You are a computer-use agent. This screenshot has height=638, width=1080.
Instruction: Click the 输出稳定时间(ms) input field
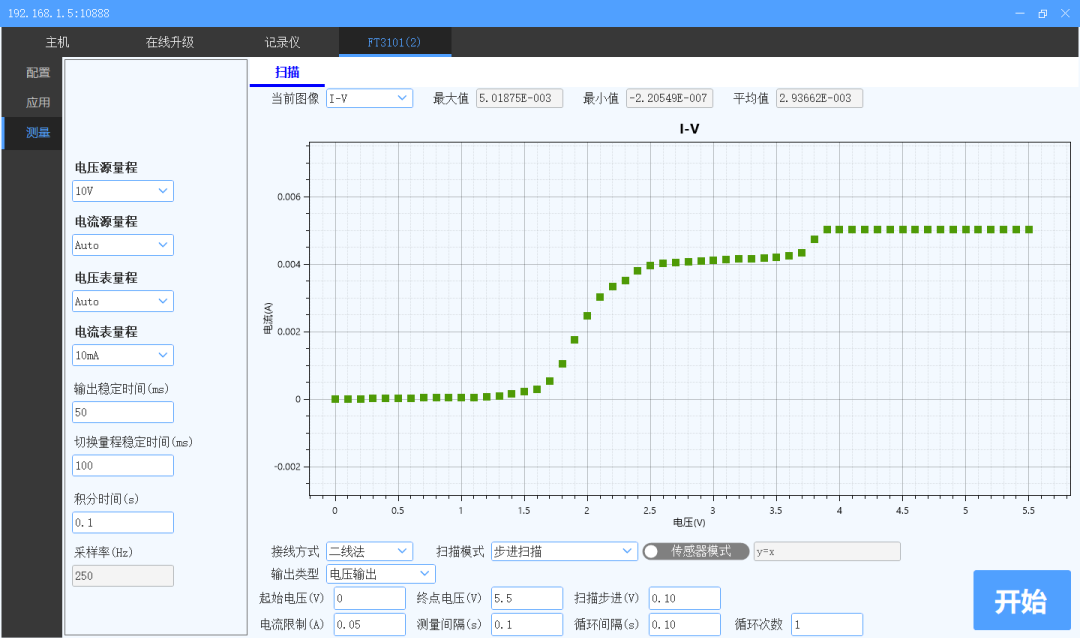(x=123, y=412)
